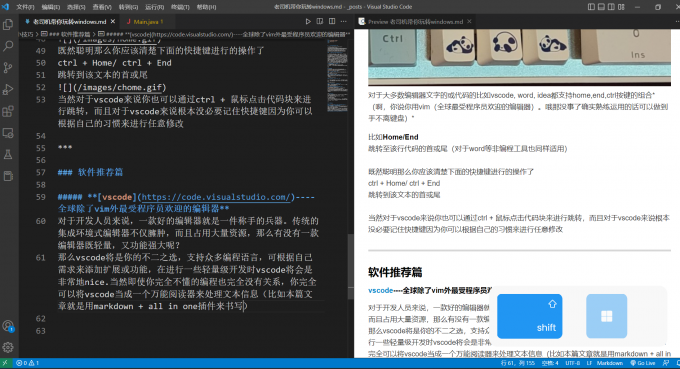Open the Manage gear icon

[8, 347]
